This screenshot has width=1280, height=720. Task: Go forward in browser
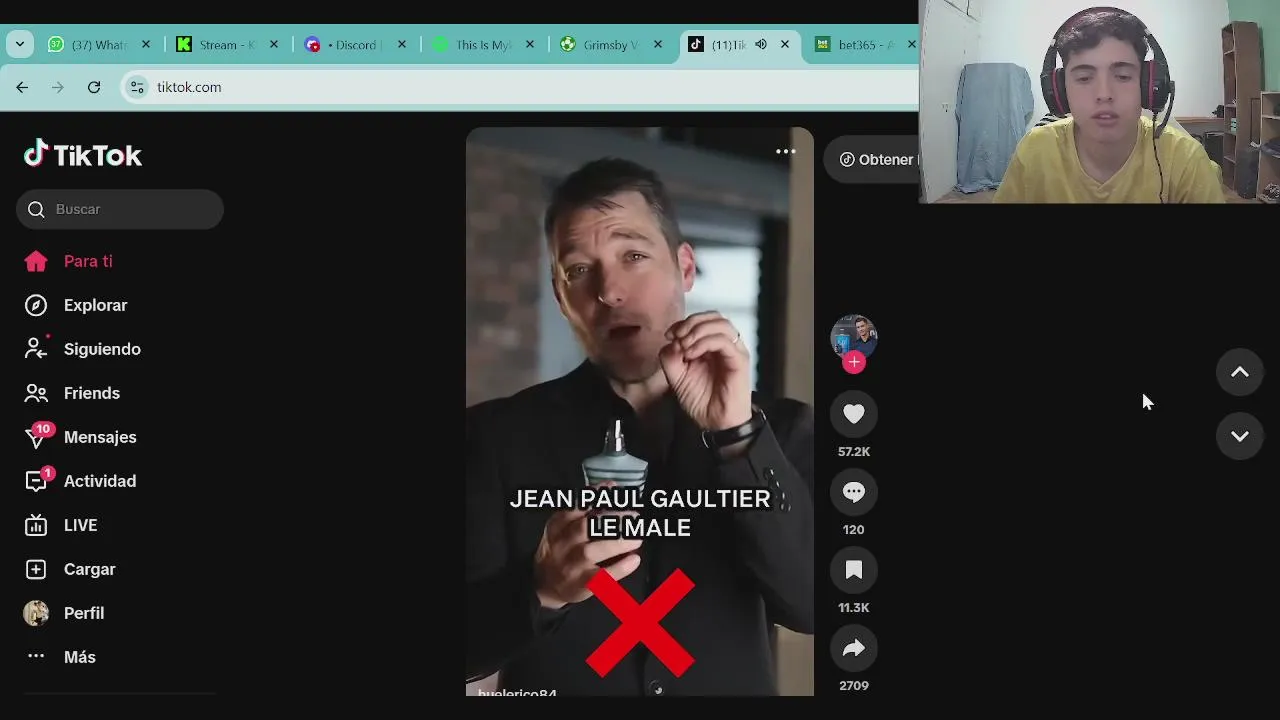tap(58, 87)
